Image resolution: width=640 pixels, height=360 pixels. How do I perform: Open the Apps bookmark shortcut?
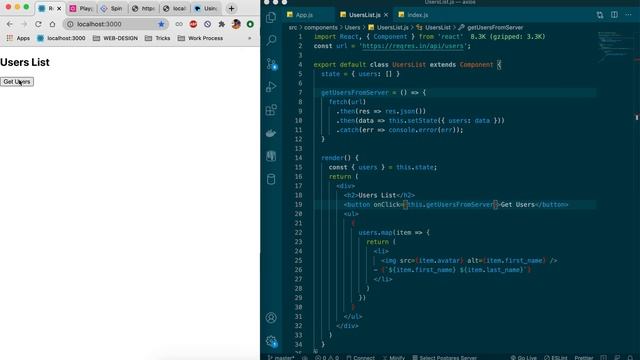point(18,38)
